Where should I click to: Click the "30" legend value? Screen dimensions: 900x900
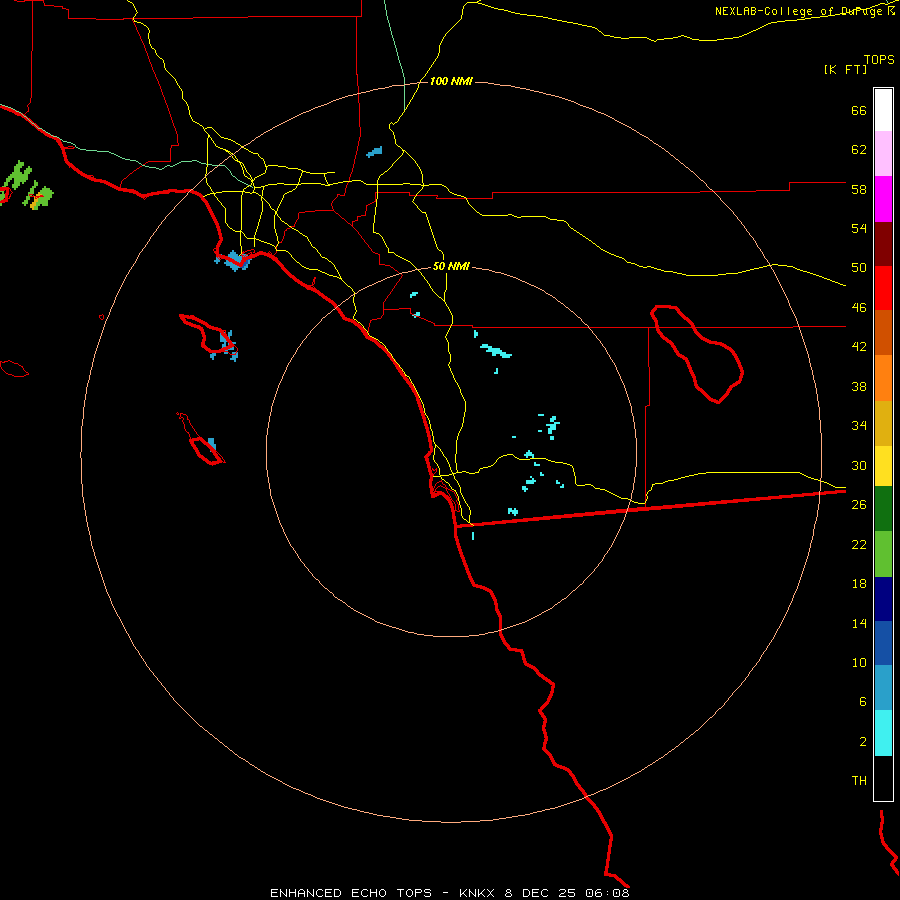click(859, 465)
